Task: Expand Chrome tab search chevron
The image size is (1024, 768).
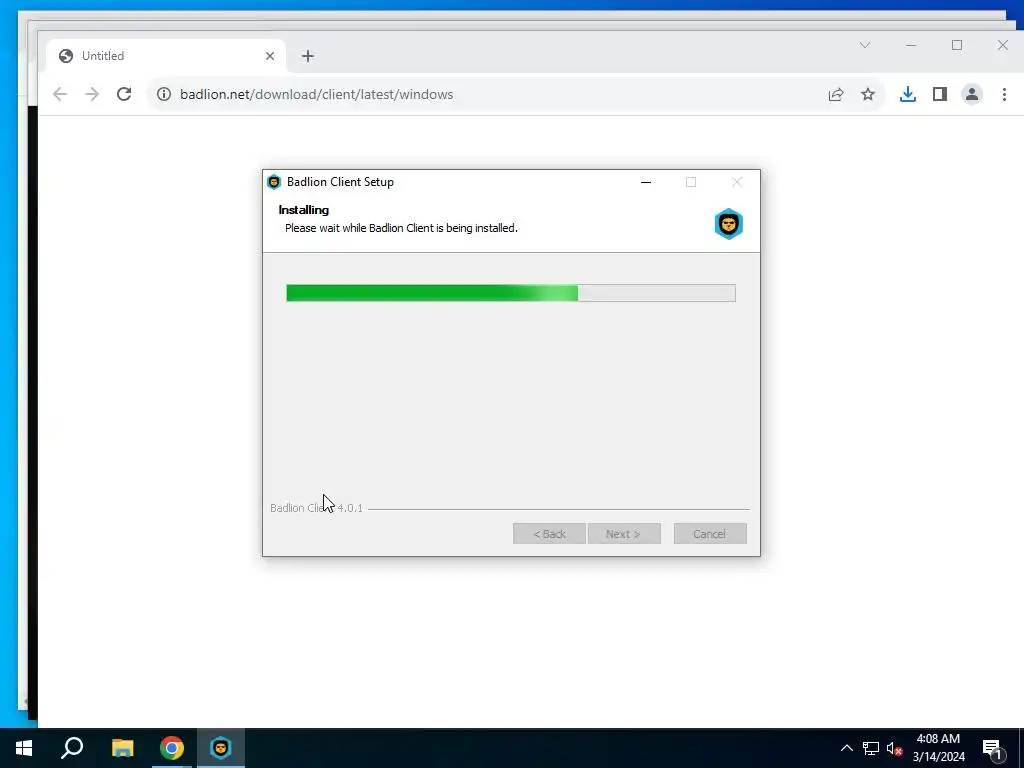Action: 865,45
